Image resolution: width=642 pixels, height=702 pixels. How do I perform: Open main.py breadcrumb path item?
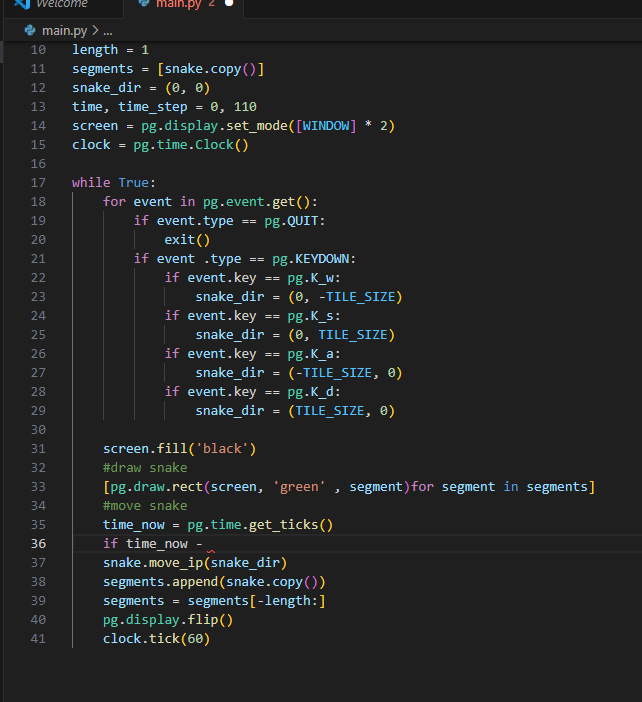coord(63,30)
